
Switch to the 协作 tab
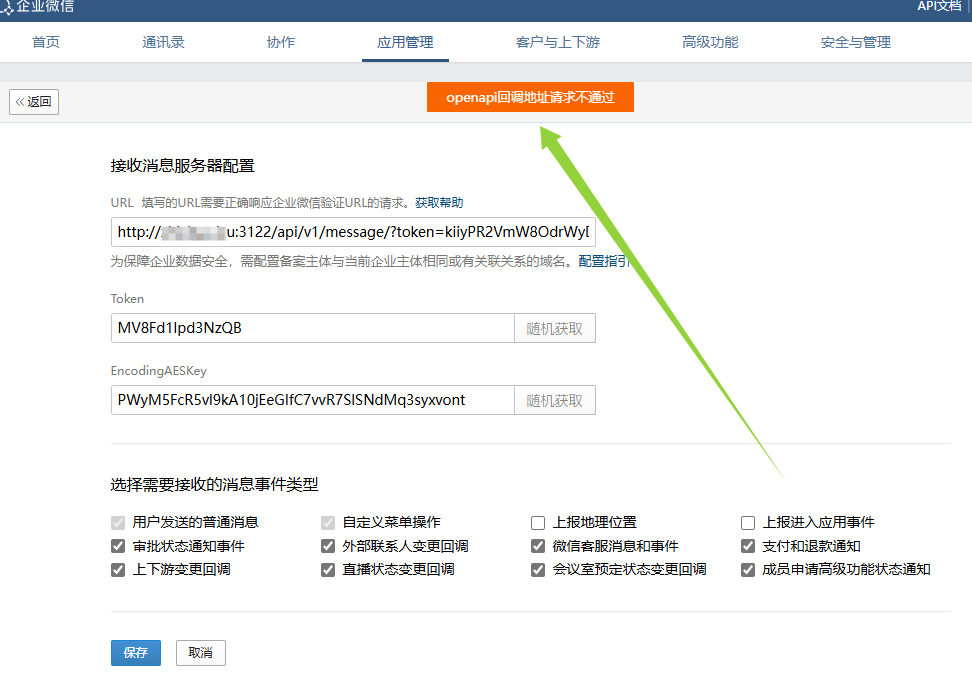tap(281, 42)
